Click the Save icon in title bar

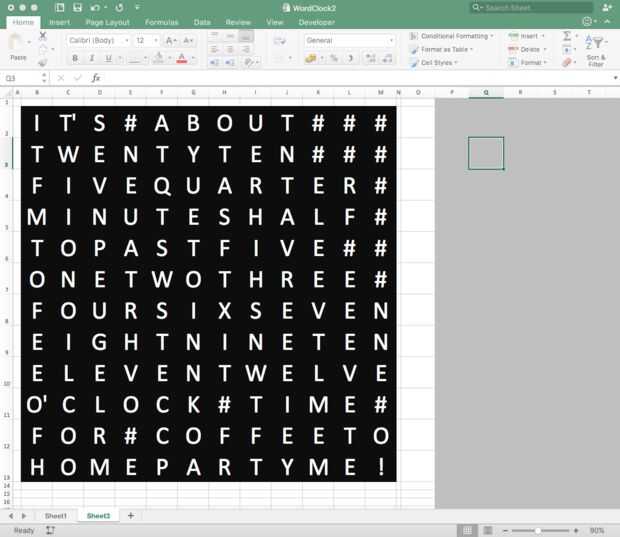coord(77,8)
